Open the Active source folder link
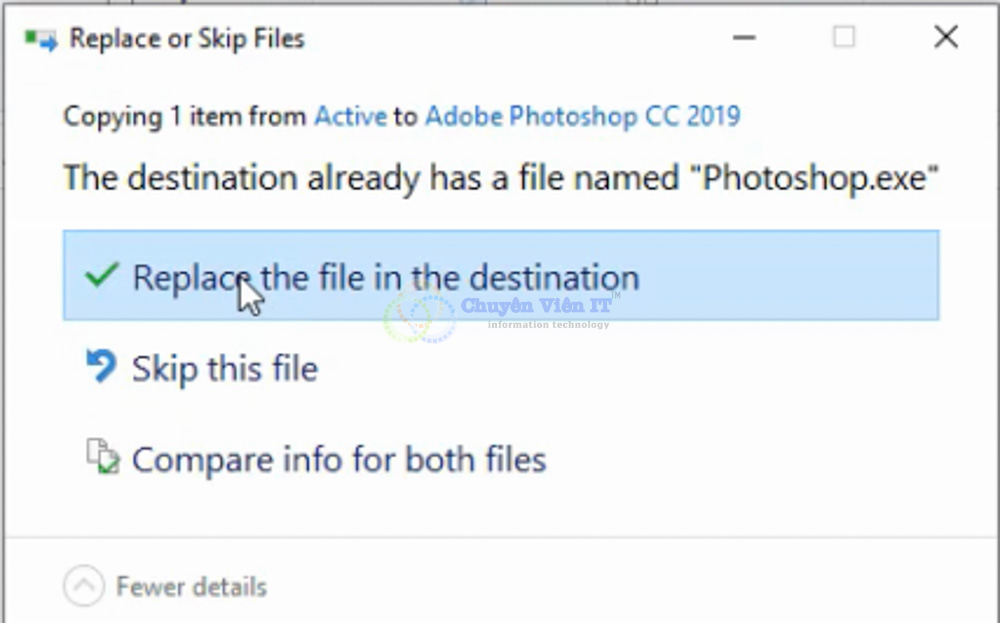This screenshot has height=623, width=1000. coord(350,116)
